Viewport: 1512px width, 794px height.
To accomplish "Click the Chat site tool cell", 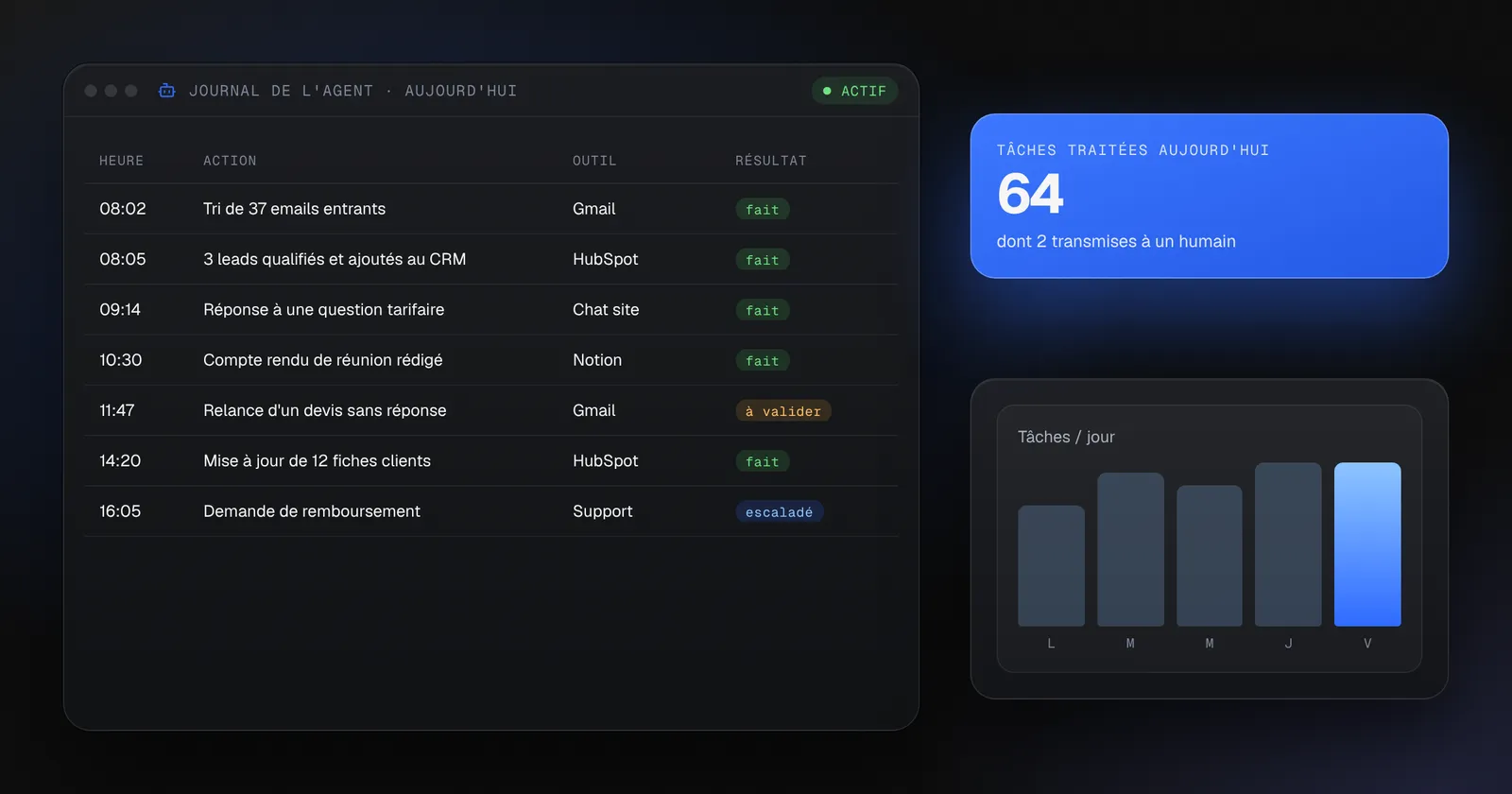I will tap(606, 309).
